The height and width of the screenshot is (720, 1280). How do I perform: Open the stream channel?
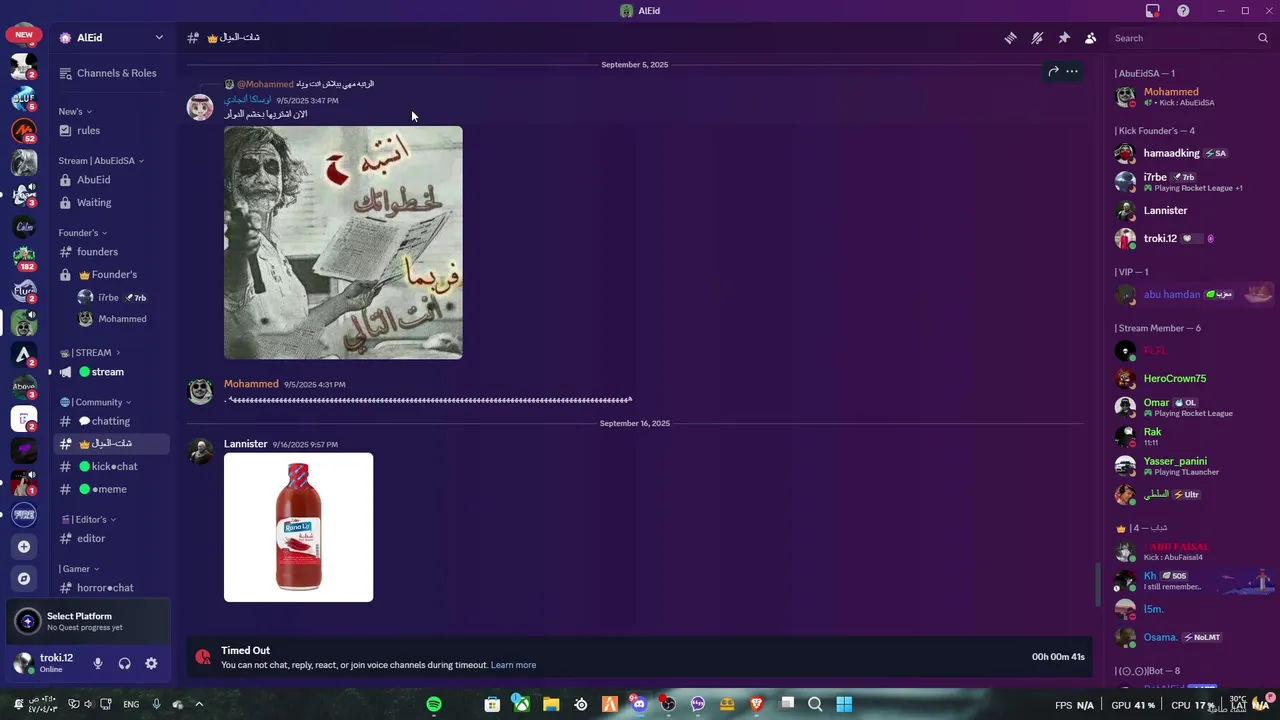pos(111,372)
